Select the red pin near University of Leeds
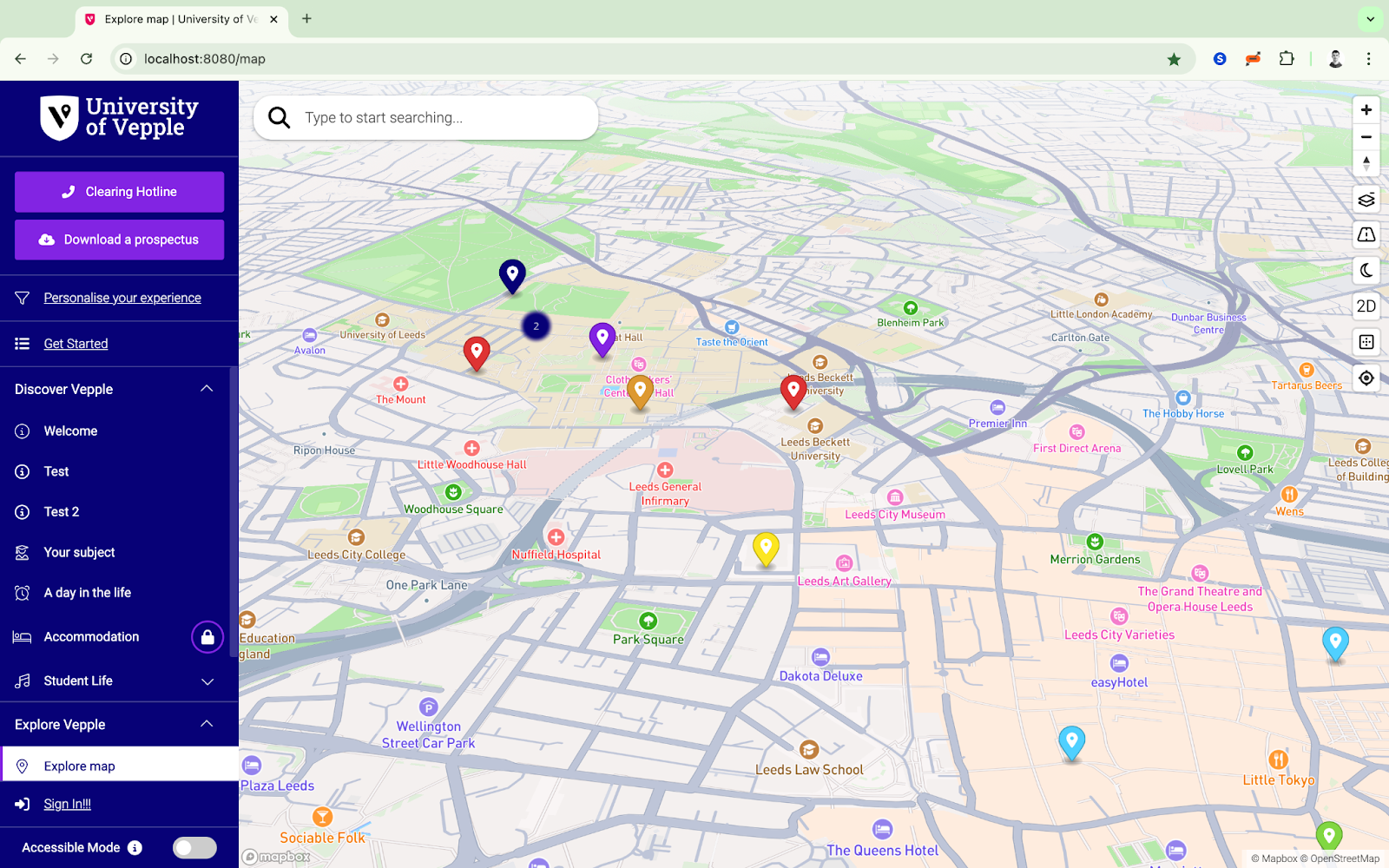1389x868 pixels. [477, 352]
